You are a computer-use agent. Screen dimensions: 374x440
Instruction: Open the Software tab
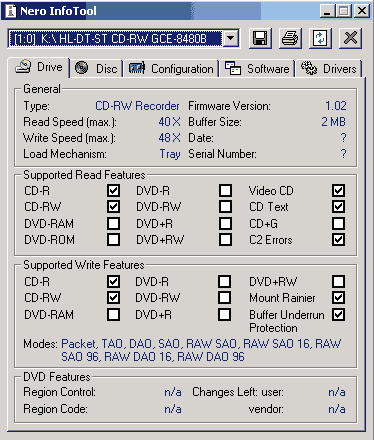[257, 69]
